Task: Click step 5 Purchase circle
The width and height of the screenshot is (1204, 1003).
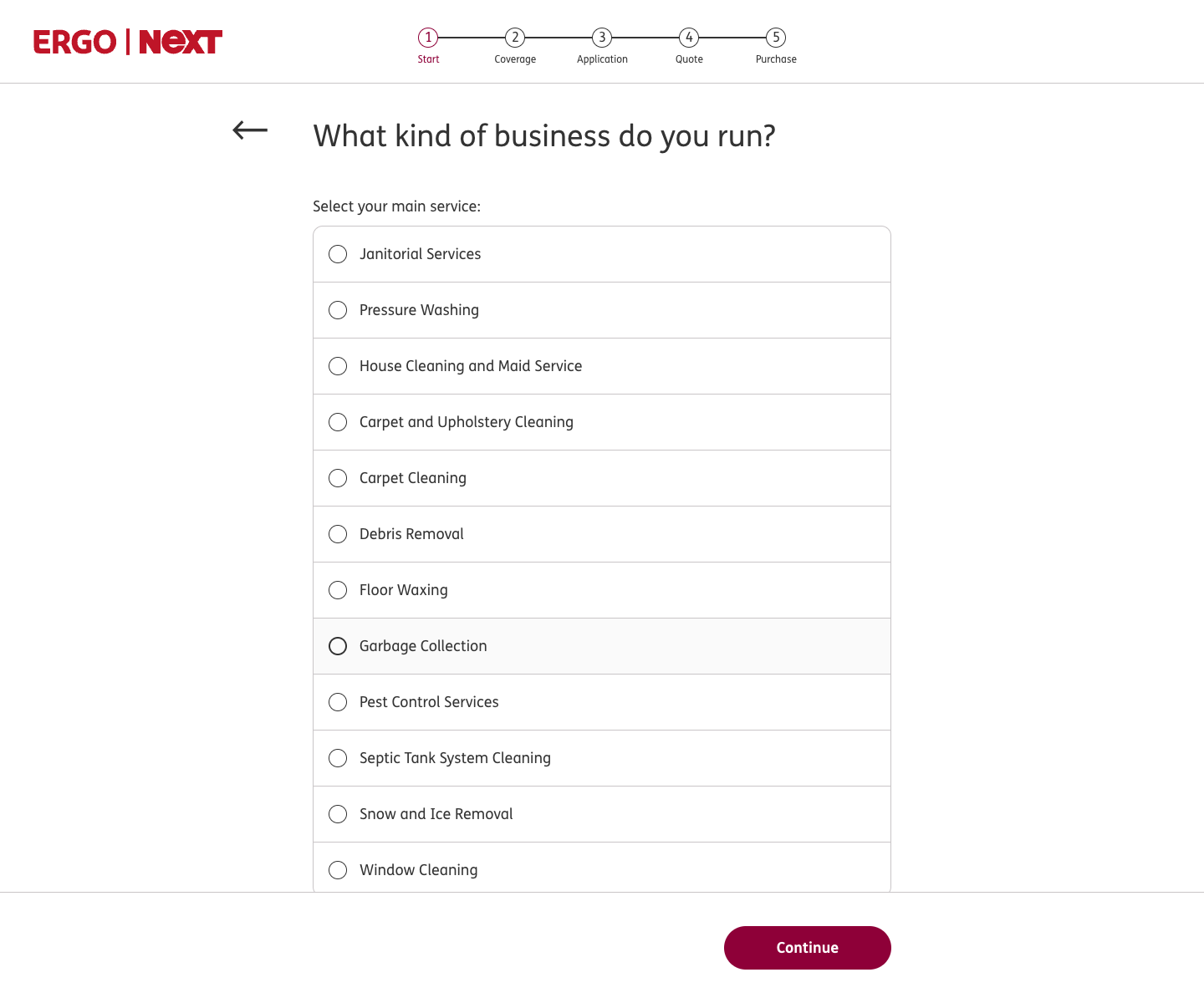Action: 775,38
